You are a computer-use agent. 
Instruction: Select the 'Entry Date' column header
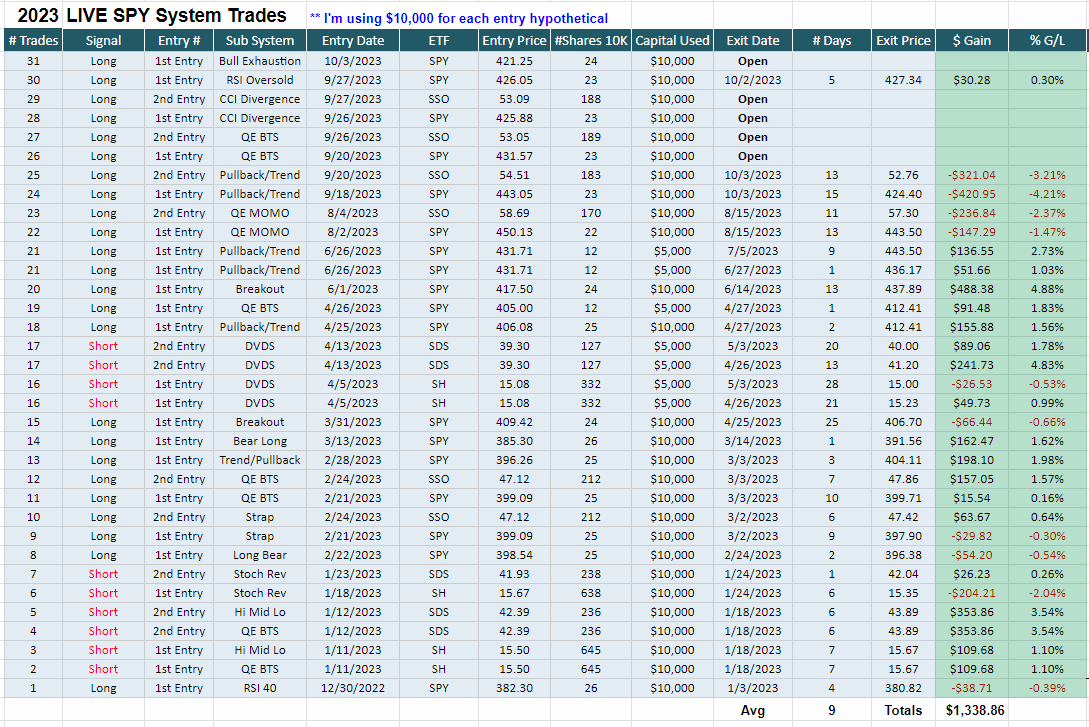(x=353, y=41)
